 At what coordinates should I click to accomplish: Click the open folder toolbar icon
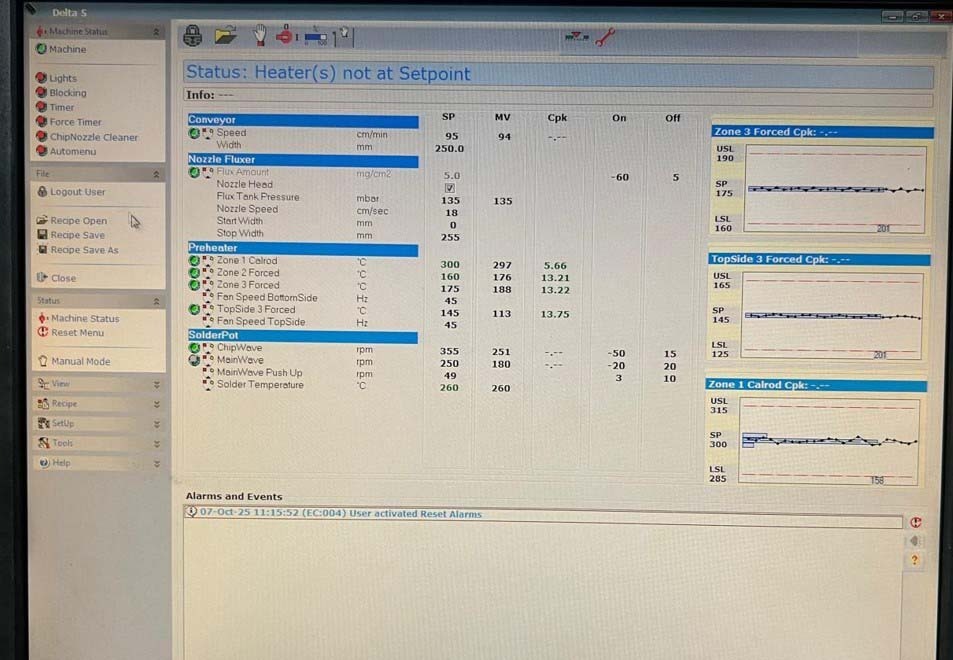(226, 36)
